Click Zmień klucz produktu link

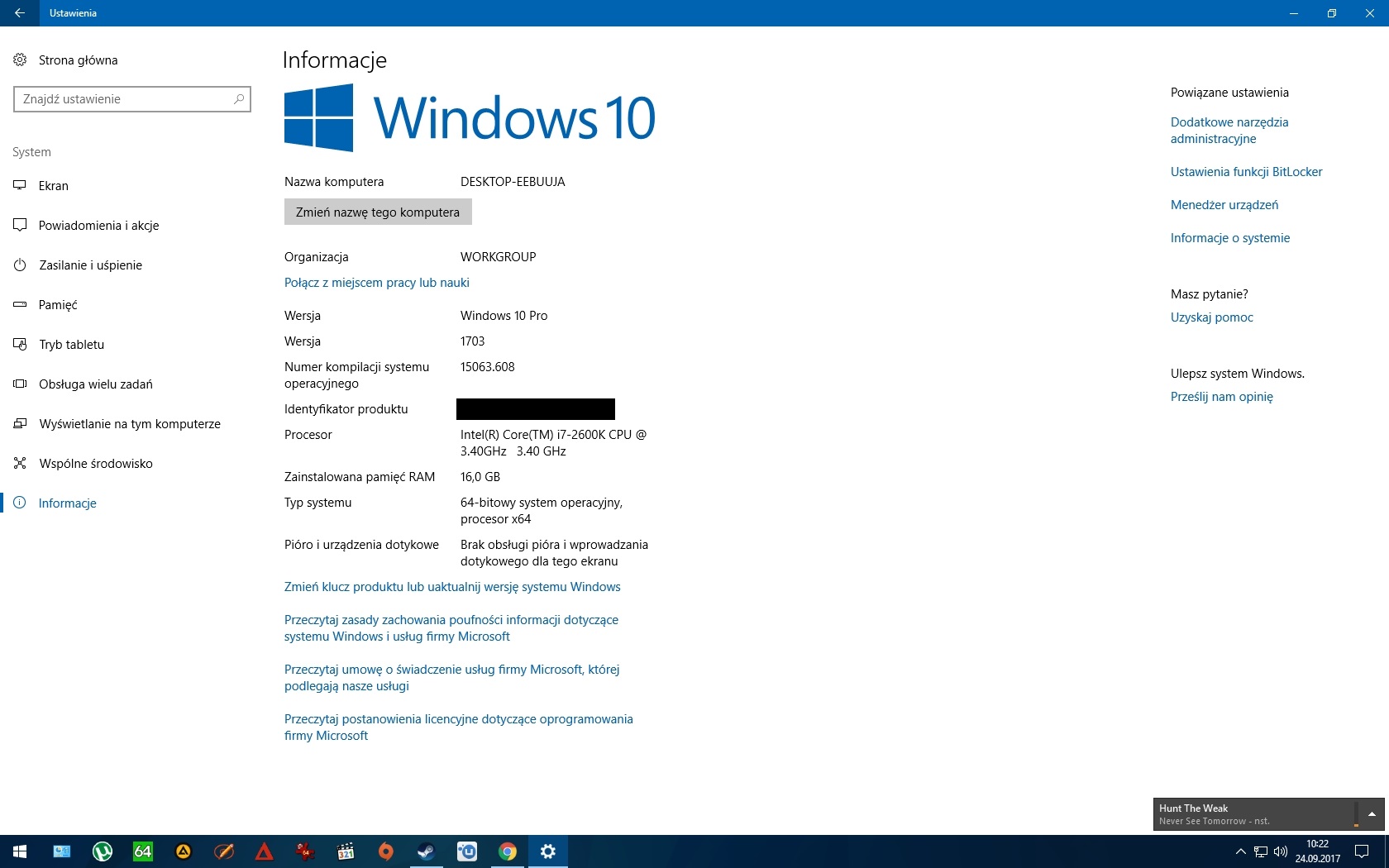452,587
